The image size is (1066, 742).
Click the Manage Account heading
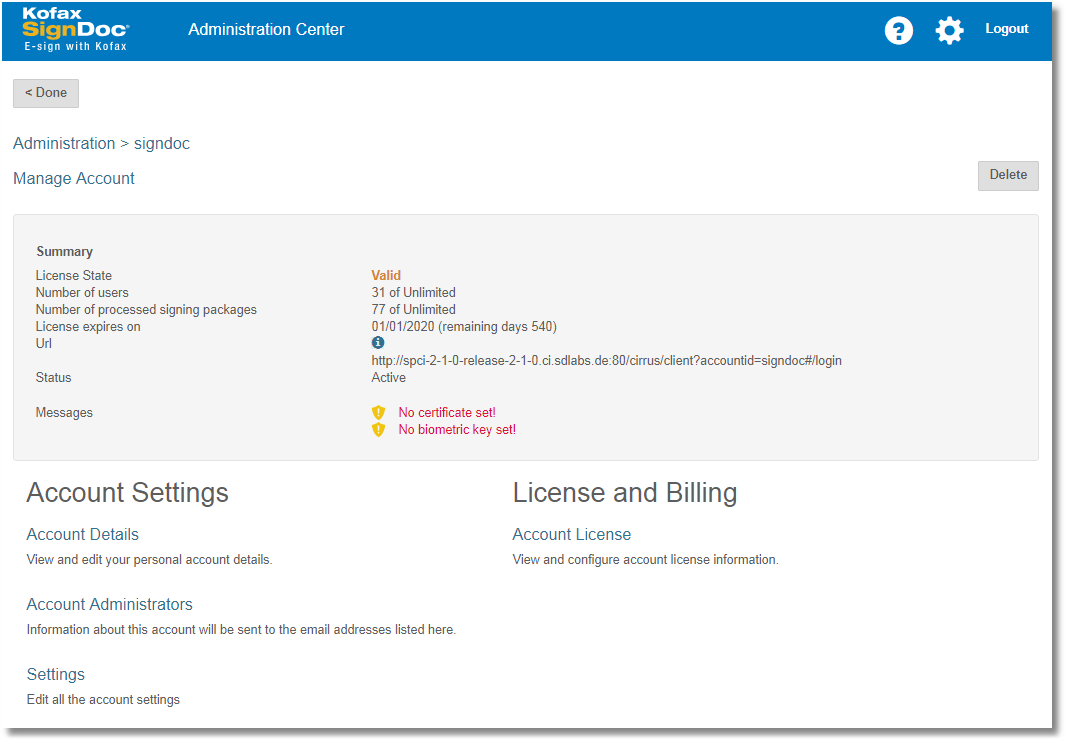pos(74,179)
